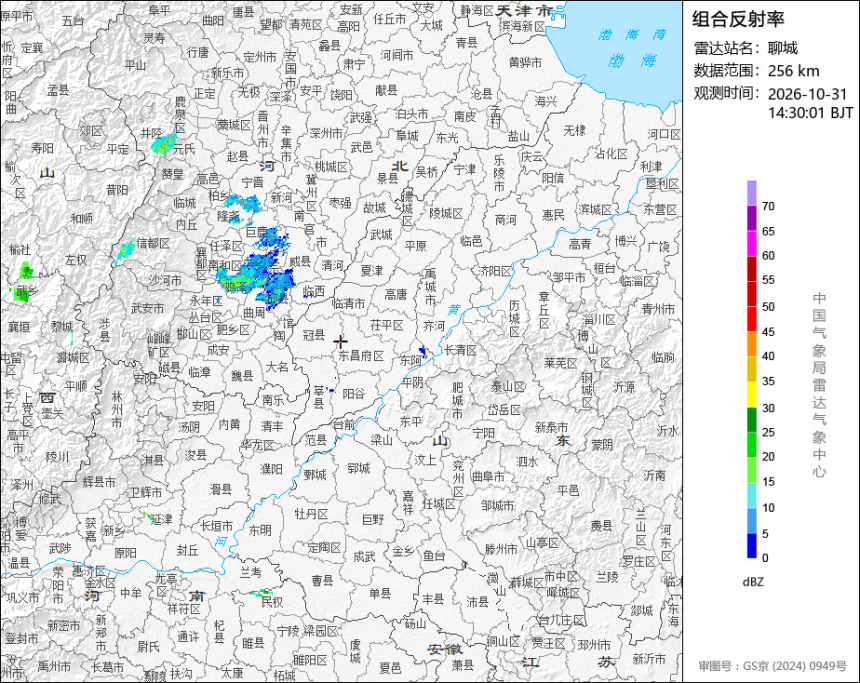This screenshot has height=683, width=860.
Task: Click the '滨海新区' map label
Action: [523, 26]
